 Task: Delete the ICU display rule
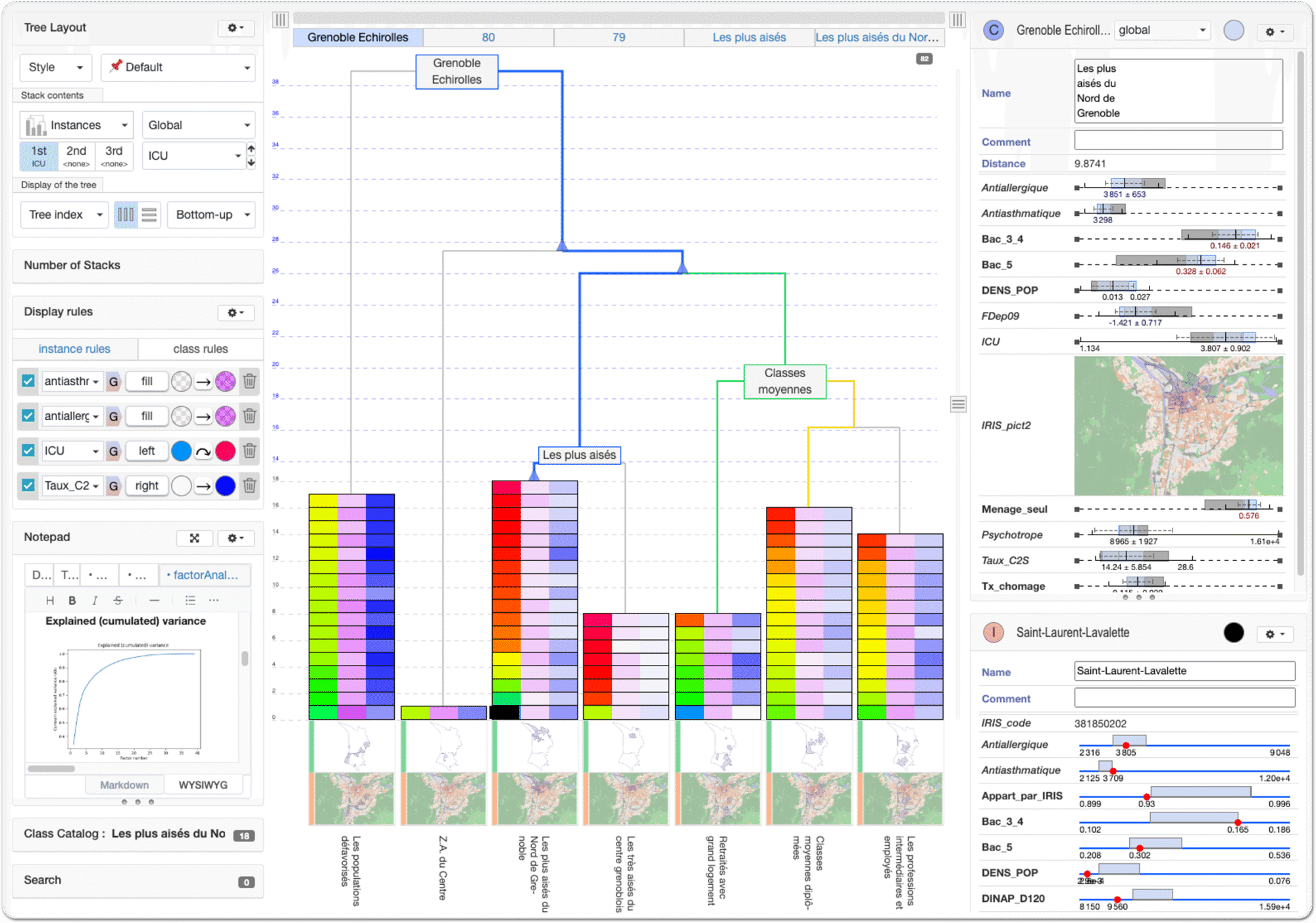point(249,451)
